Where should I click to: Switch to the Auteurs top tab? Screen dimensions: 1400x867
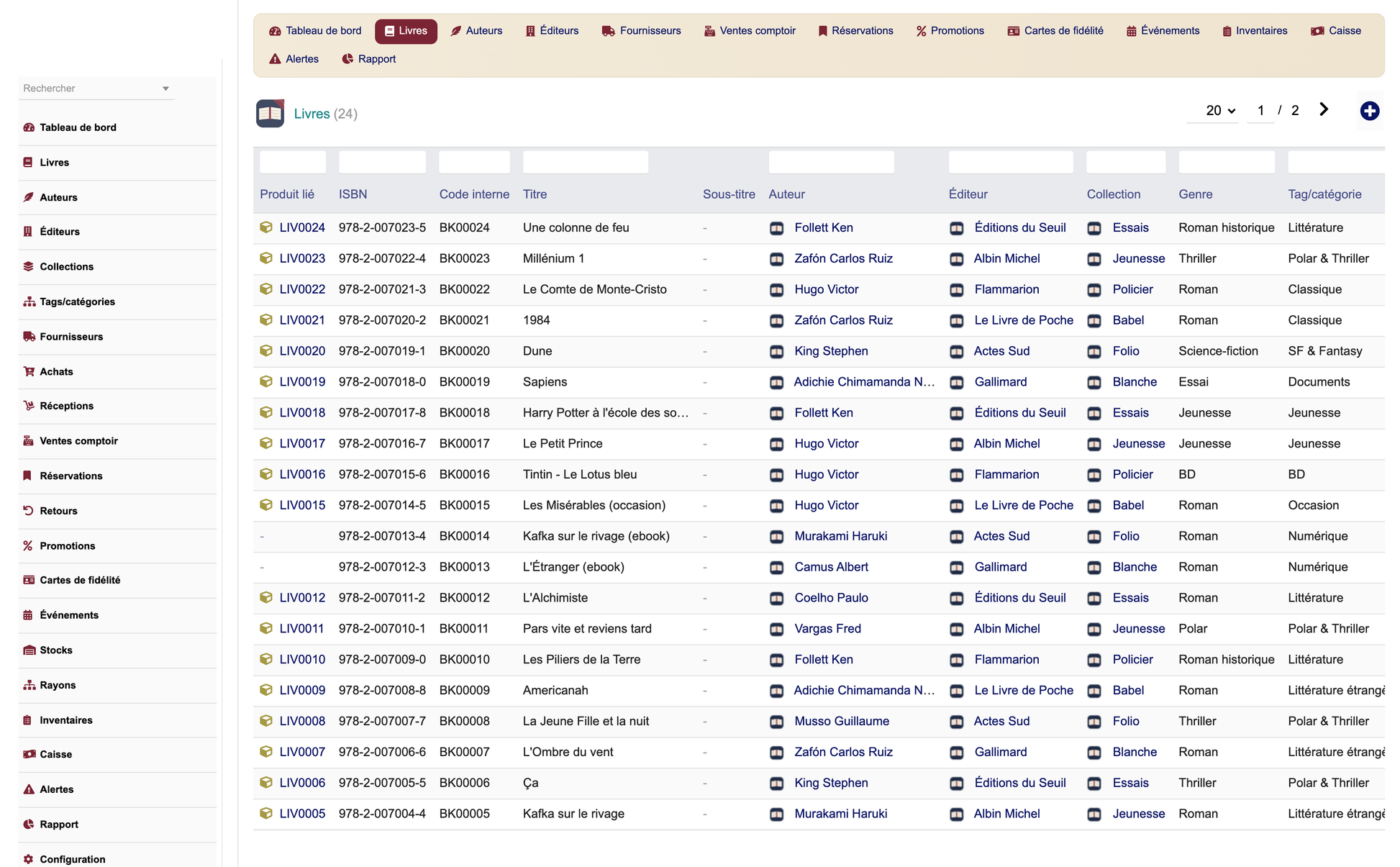[x=476, y=31]
